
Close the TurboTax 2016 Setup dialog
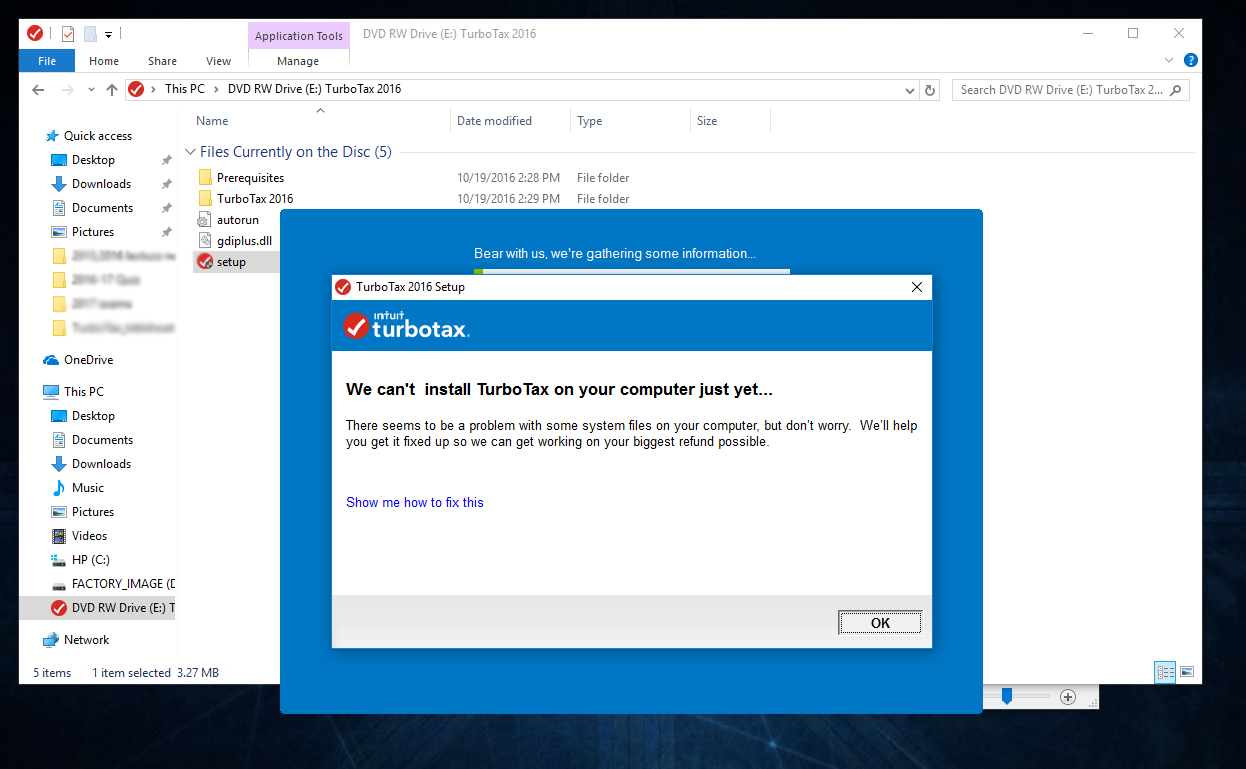(x=917, y=287)
